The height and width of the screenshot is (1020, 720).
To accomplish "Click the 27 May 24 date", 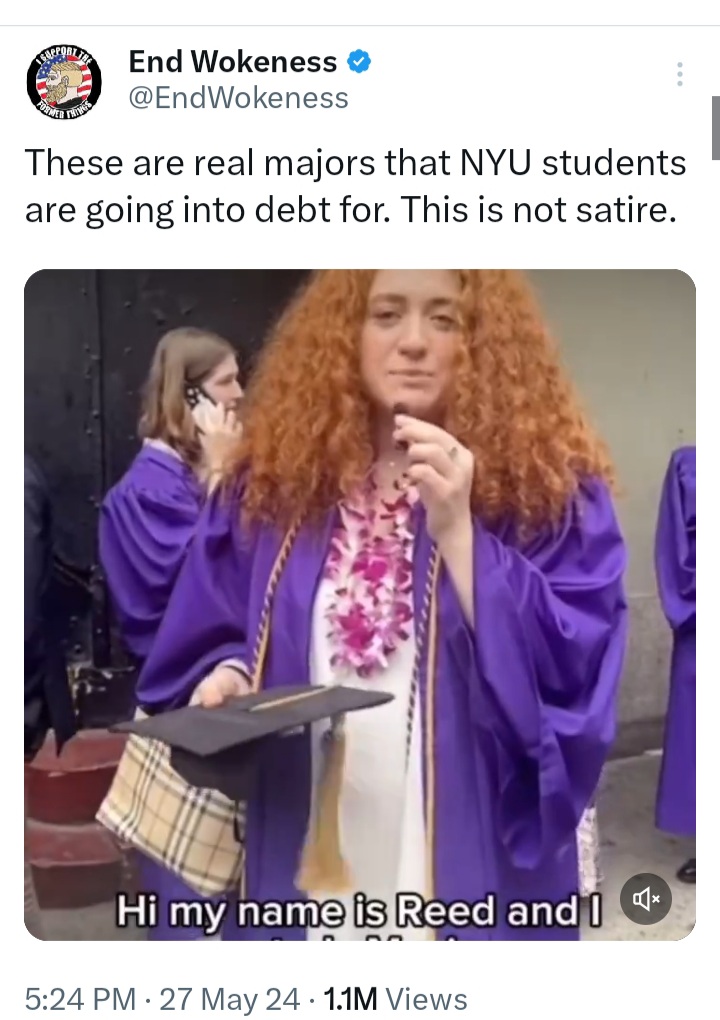I will (230, 999).
